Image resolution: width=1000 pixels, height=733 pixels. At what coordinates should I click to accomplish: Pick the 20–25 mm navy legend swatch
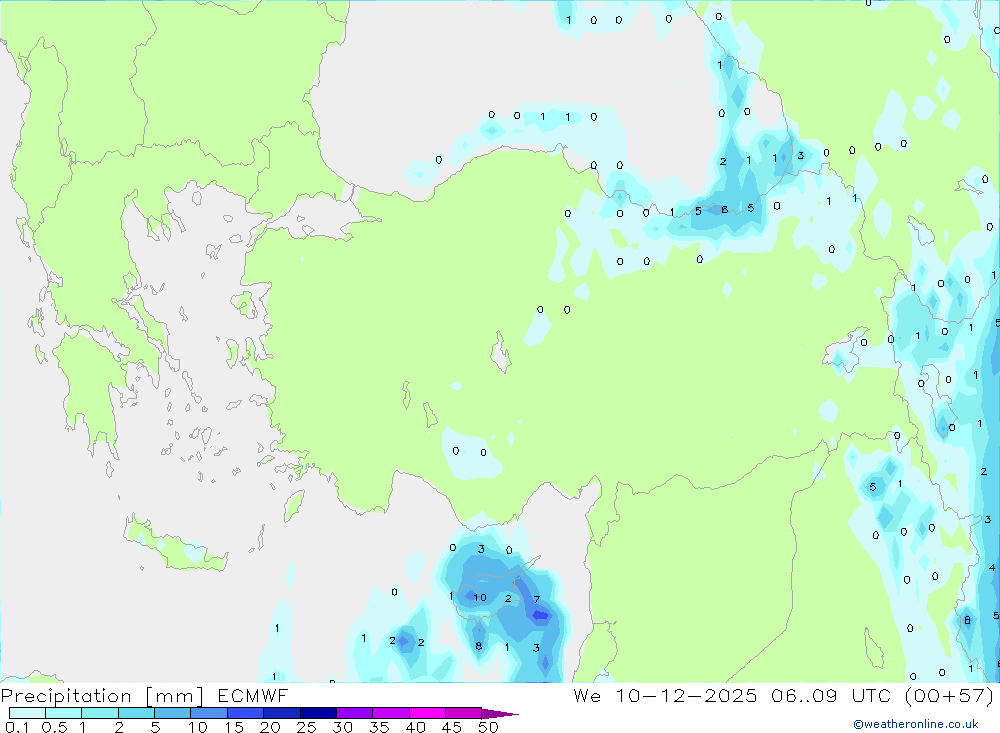coord(282,713)
